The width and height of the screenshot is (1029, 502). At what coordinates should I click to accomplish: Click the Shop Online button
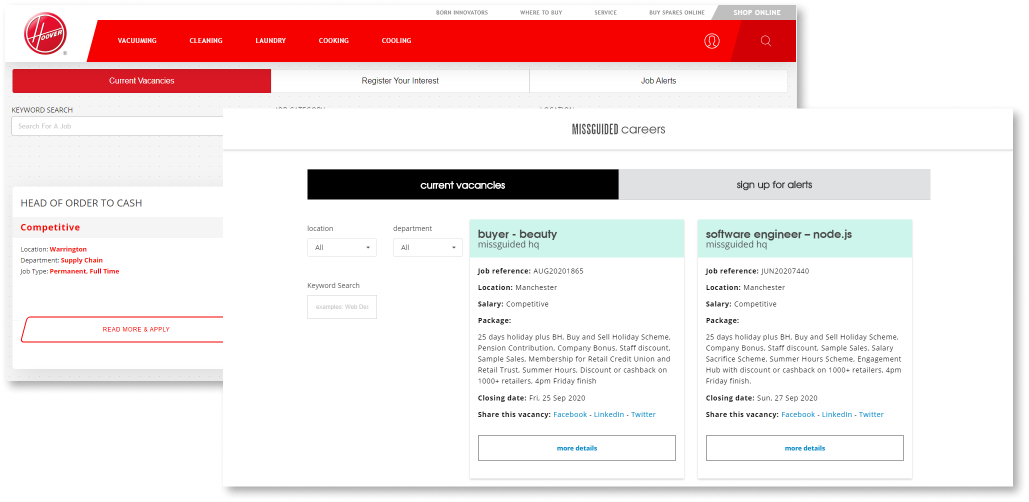click(757, 12)
